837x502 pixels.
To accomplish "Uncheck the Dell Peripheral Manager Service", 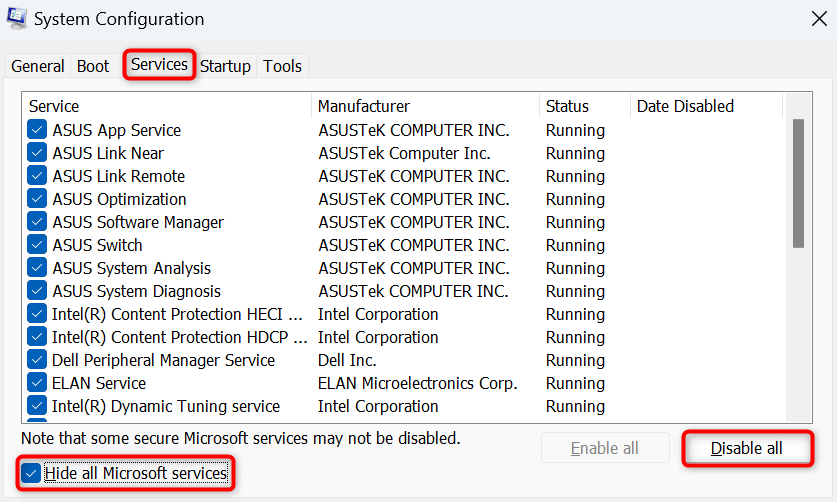I will point(37,360).
